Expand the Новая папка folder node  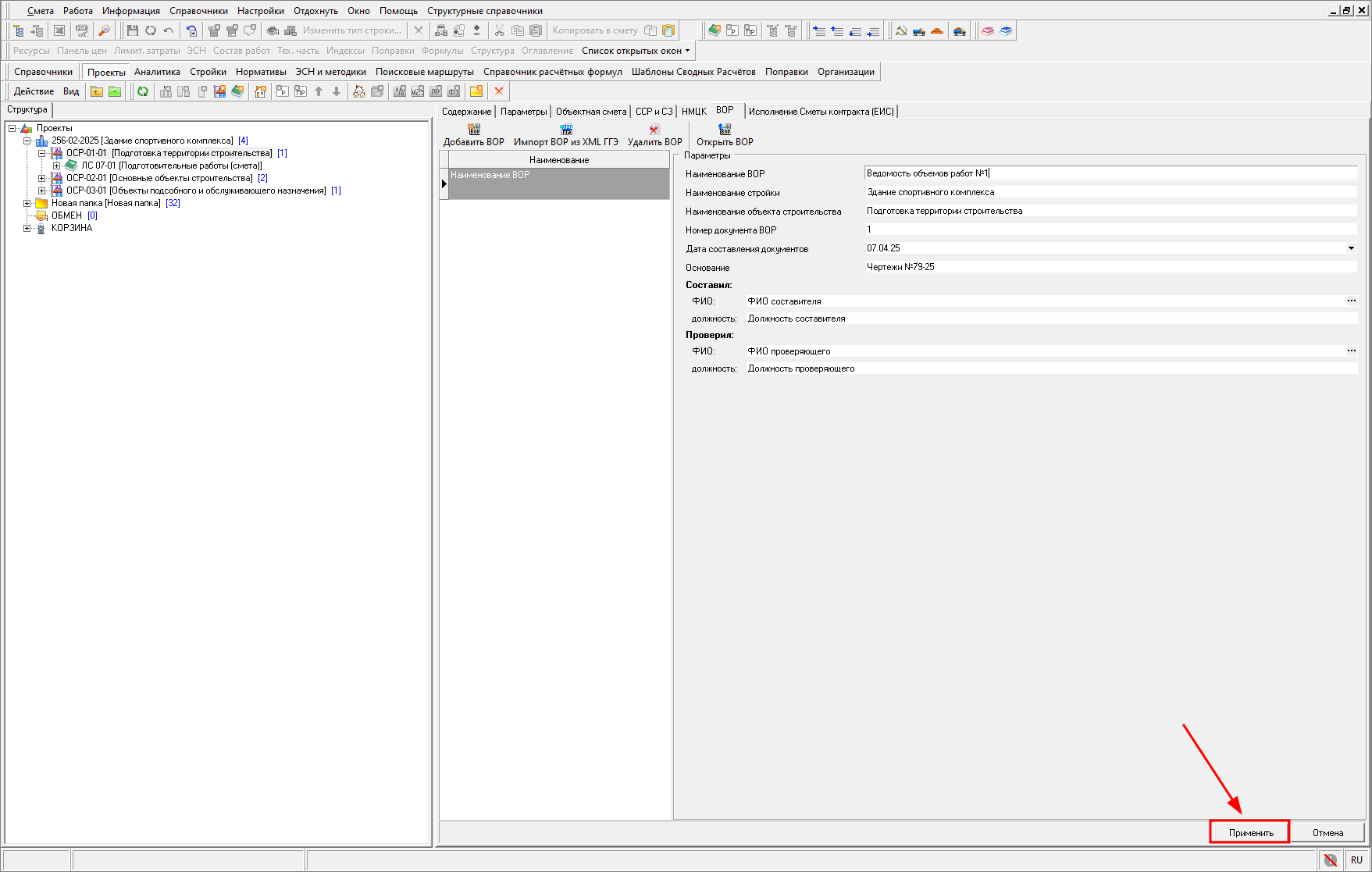27,203
